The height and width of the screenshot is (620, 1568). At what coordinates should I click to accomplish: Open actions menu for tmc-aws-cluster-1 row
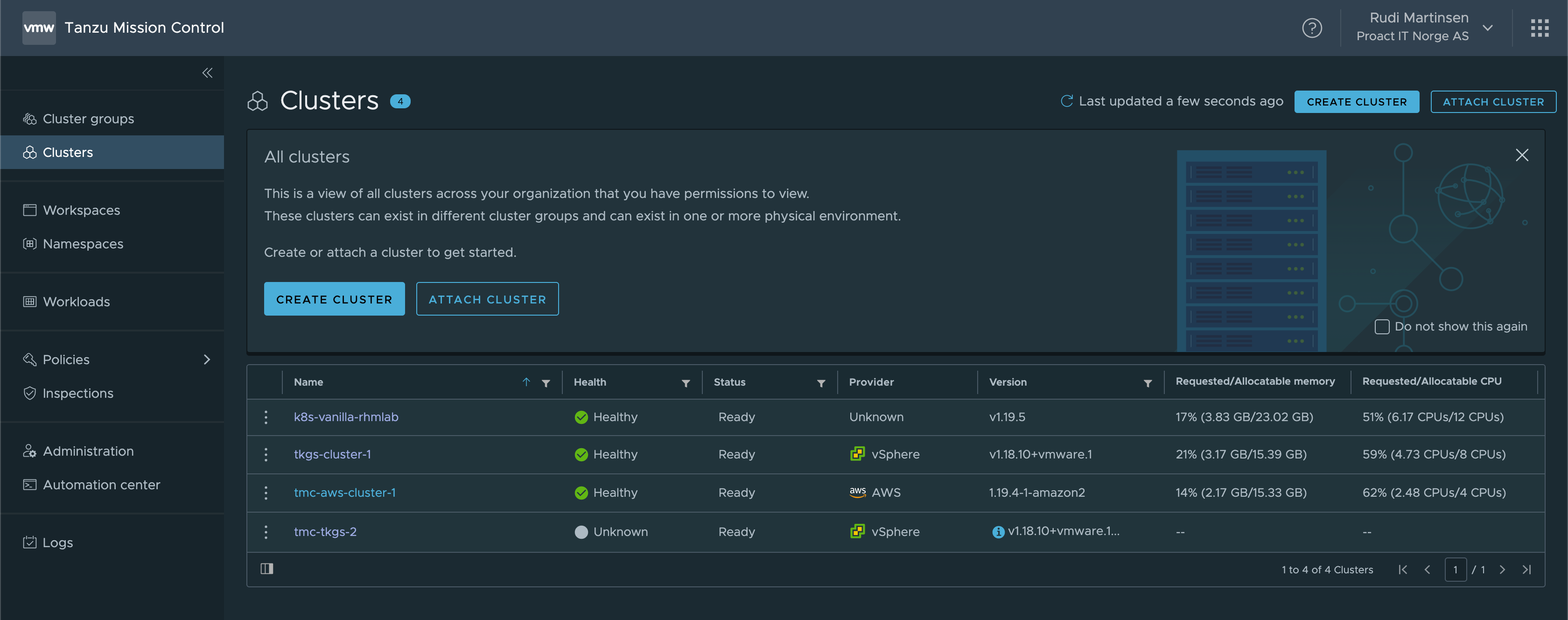click(x=266, y=493)
